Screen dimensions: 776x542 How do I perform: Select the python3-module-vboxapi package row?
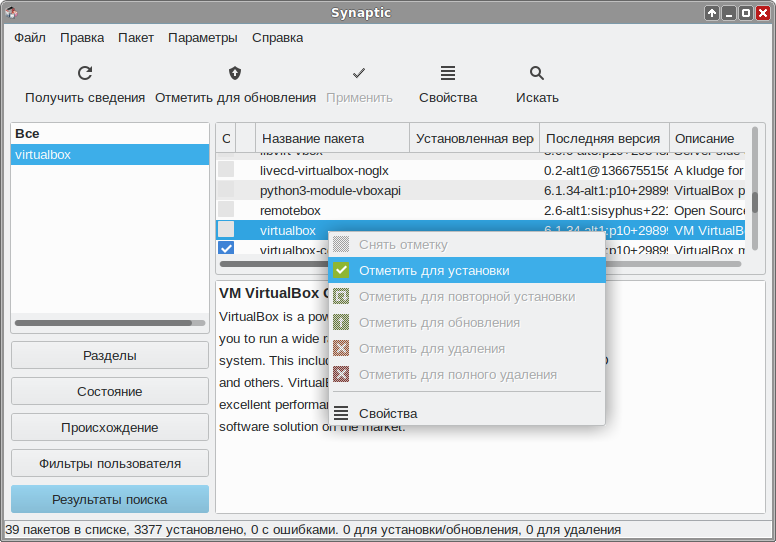(x=480, y=190)
